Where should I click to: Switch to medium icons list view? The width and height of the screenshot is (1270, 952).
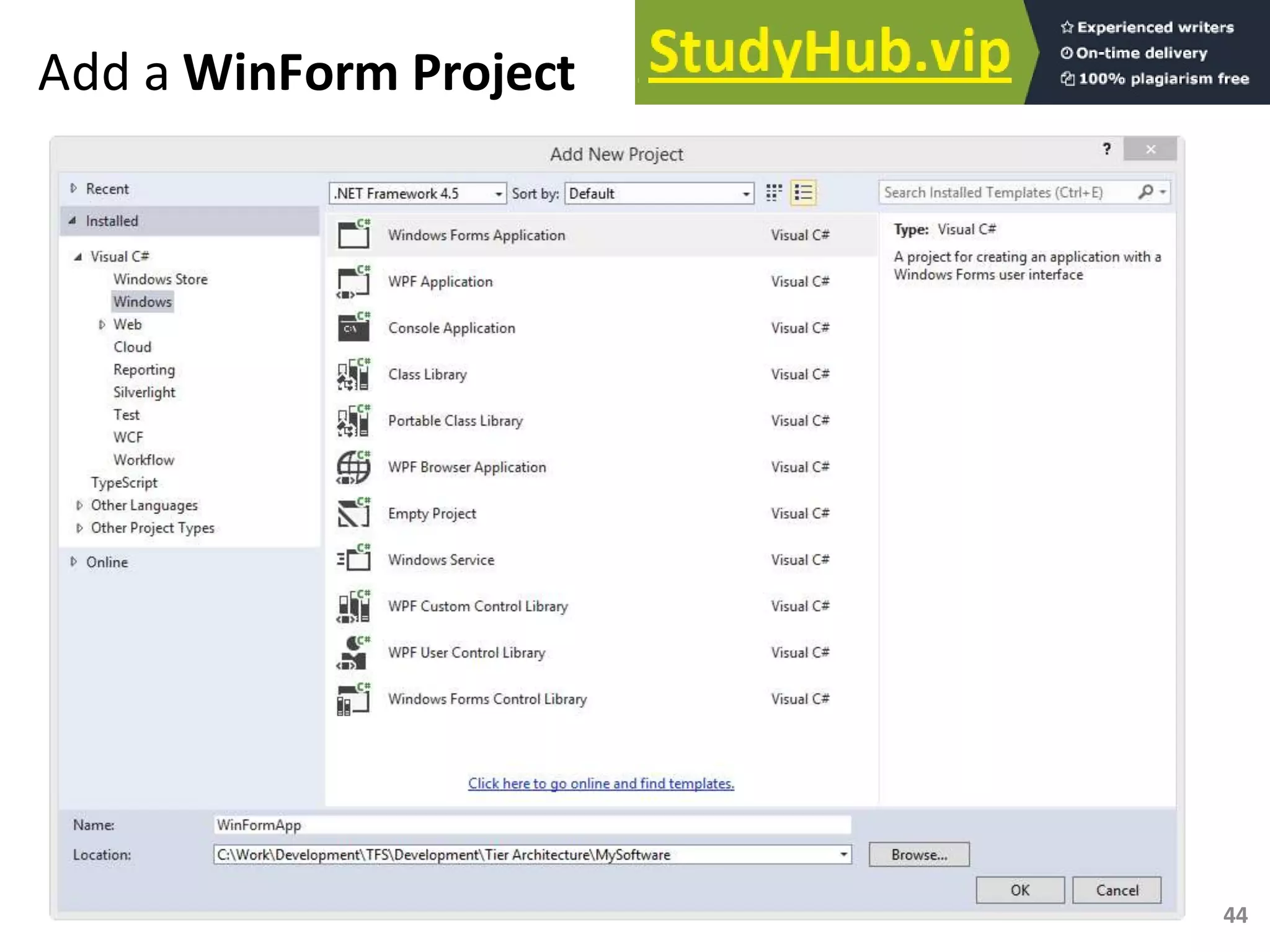tap(803, 193)
